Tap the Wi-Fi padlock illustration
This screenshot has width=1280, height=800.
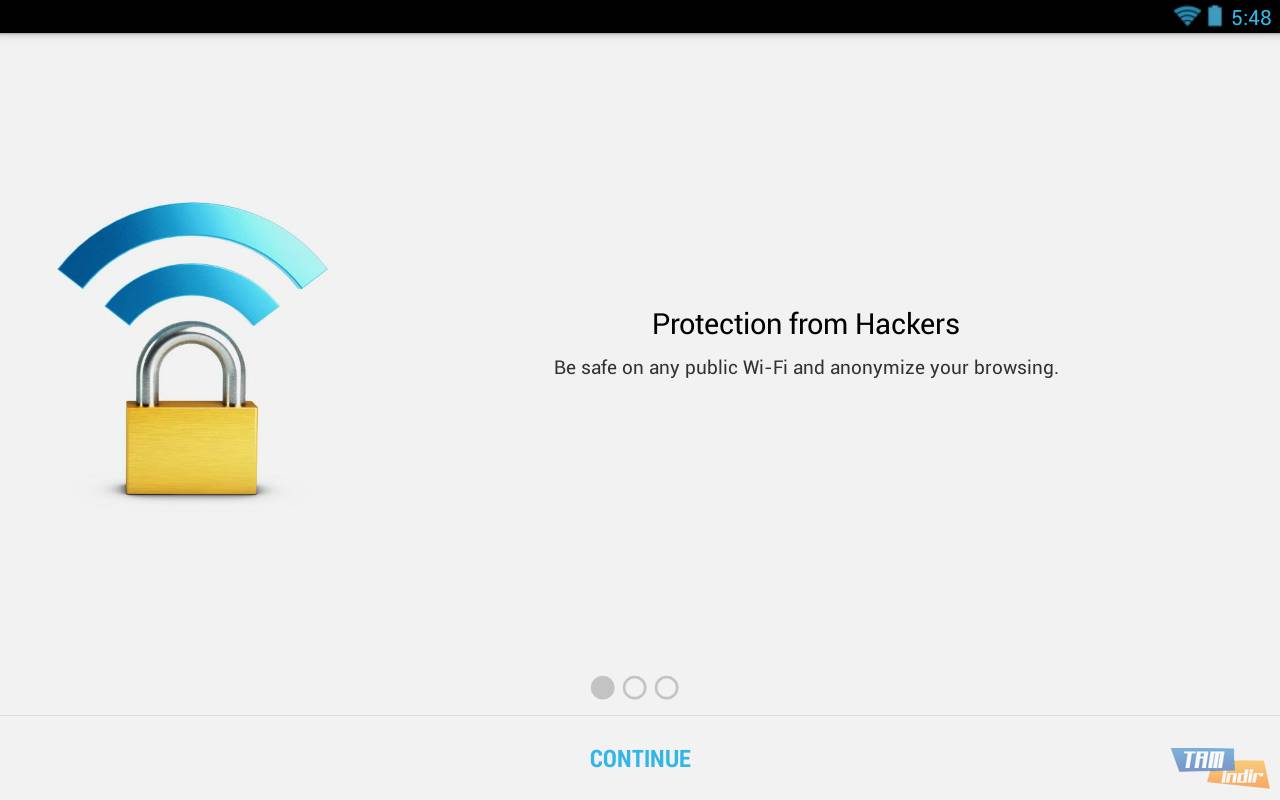(190, 350)
